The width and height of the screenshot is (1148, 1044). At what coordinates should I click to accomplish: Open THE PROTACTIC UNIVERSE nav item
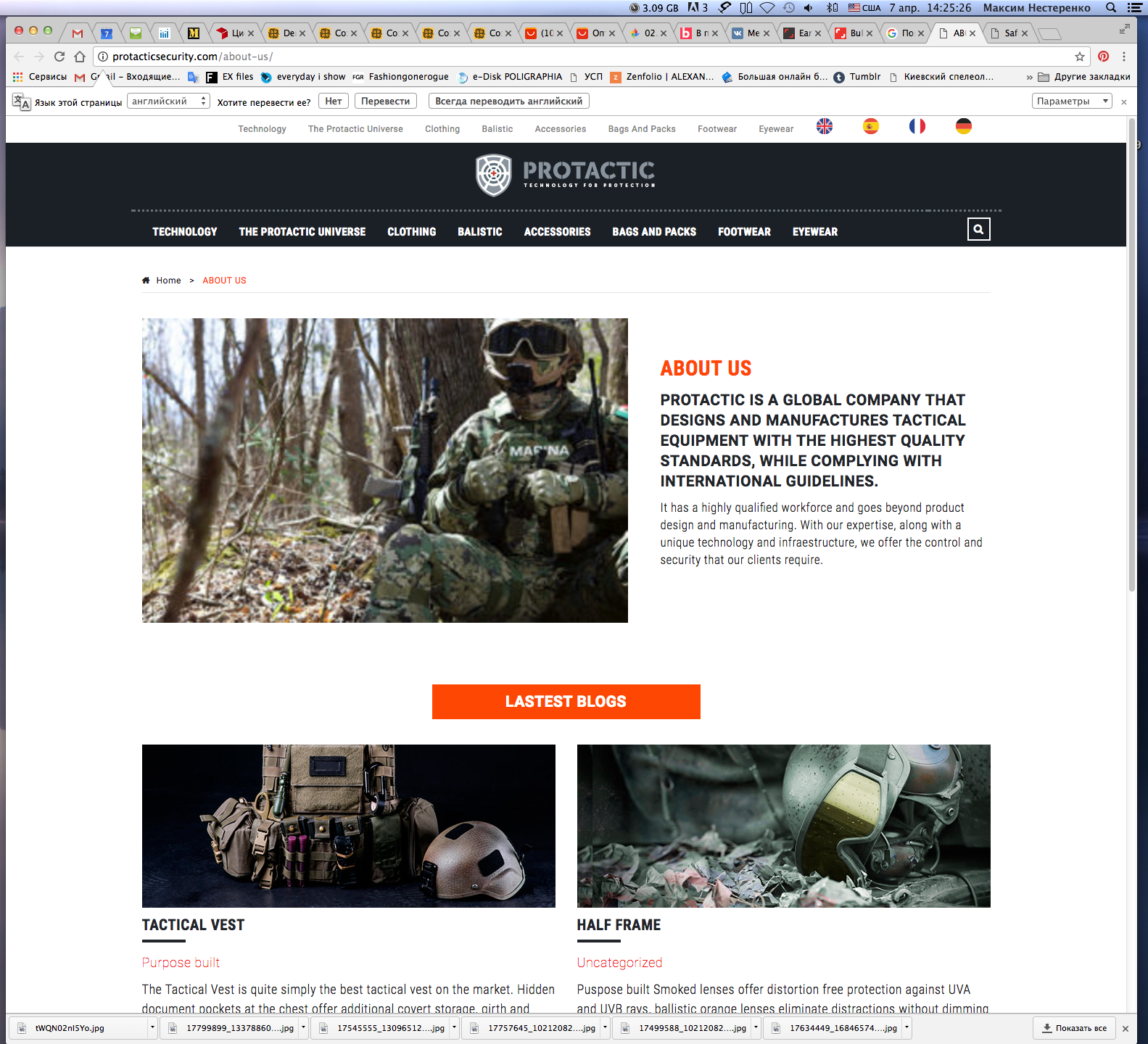pyautogui.click(x=302, y=232)
